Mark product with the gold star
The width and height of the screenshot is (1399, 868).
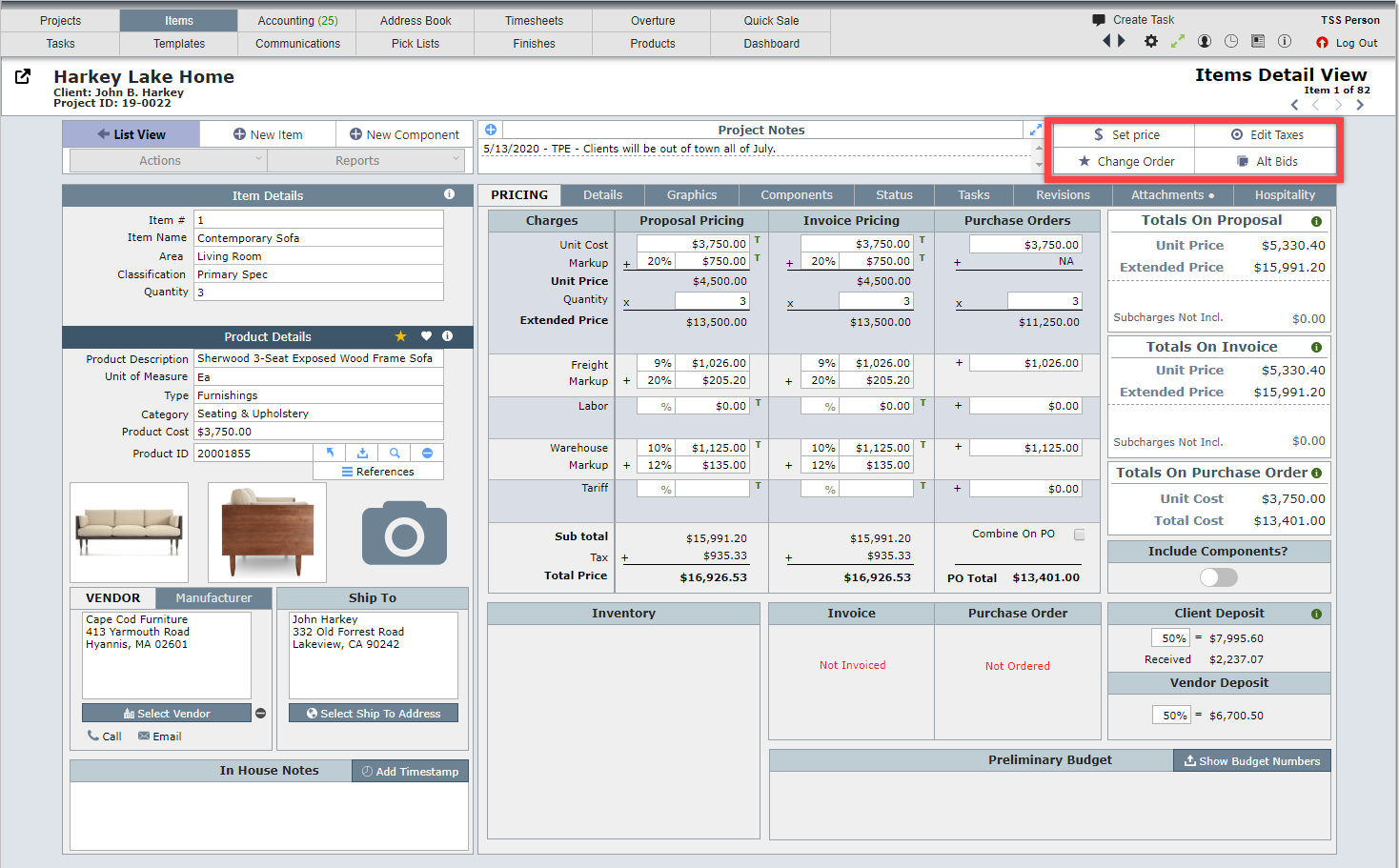400,336
